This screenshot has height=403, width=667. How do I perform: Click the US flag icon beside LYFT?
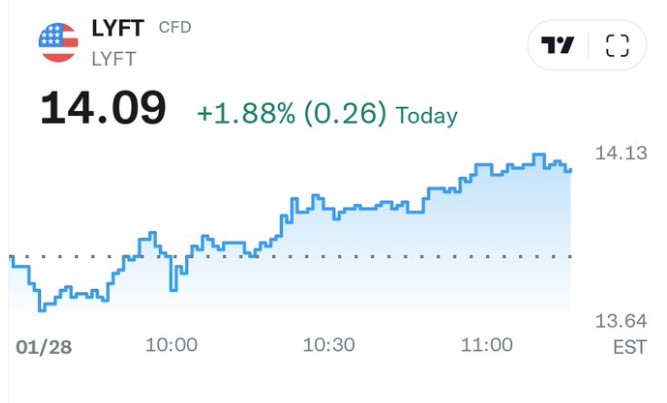click(x=58, y=43)
